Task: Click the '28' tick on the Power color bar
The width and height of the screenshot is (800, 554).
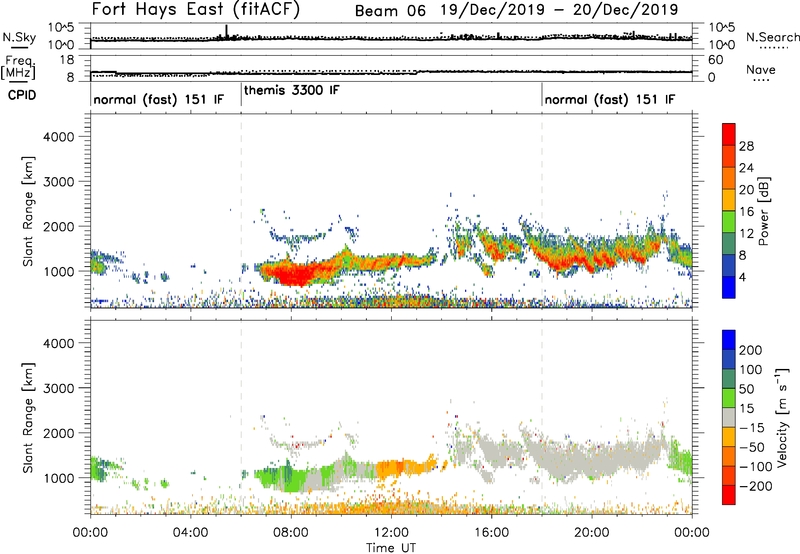Action: pyautogui.click(x=746, y=146)
